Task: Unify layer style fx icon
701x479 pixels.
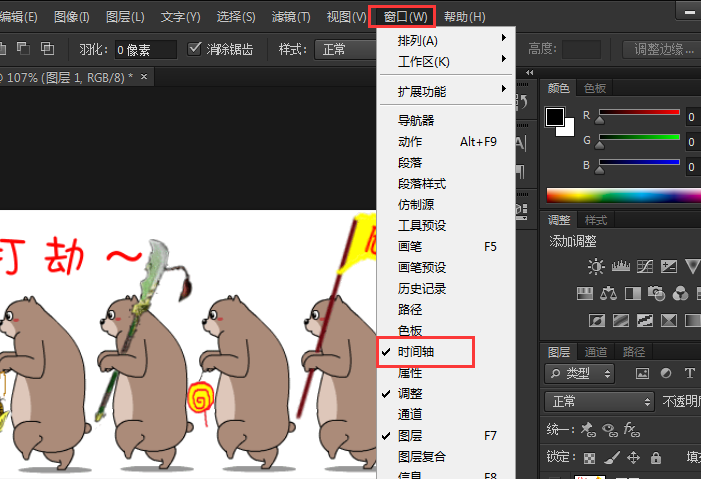Action: pos(632,430)
